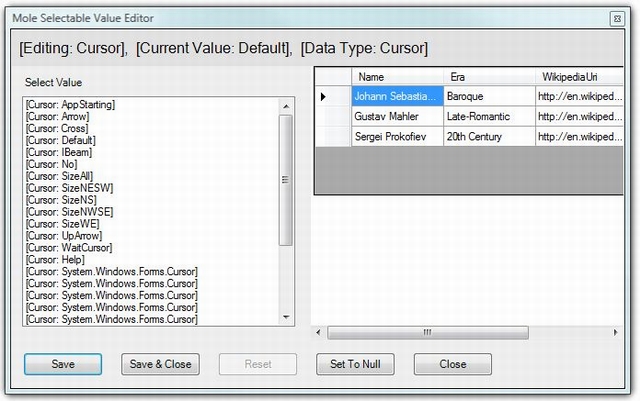Click the current row indicator arrow
640x401 pixels.
point(323,97)
